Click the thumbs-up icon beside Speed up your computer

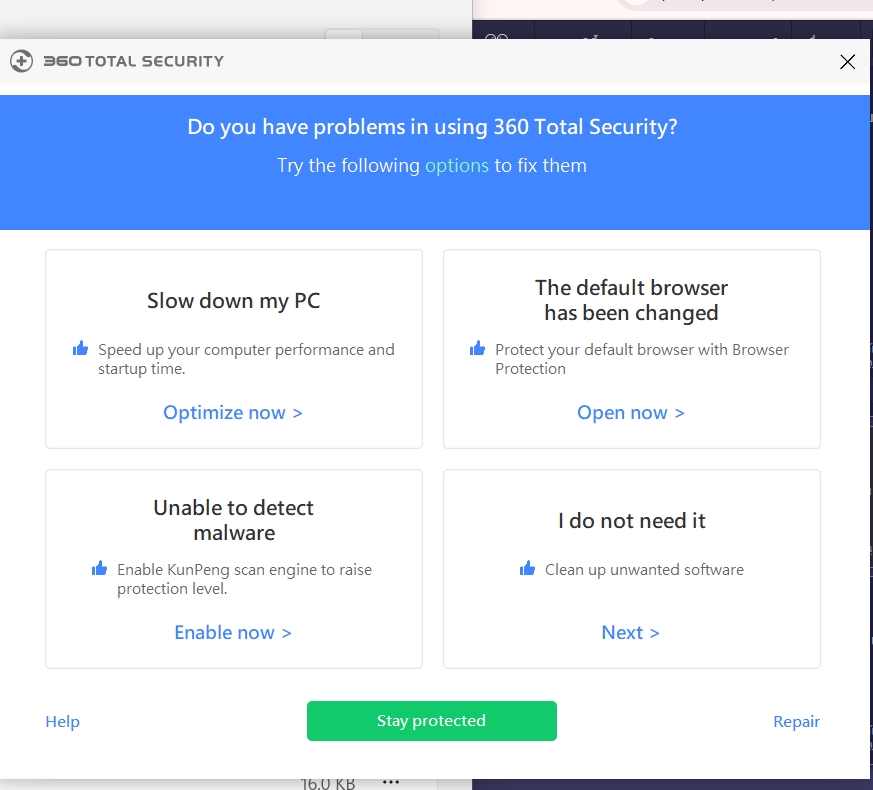point(81,349)
